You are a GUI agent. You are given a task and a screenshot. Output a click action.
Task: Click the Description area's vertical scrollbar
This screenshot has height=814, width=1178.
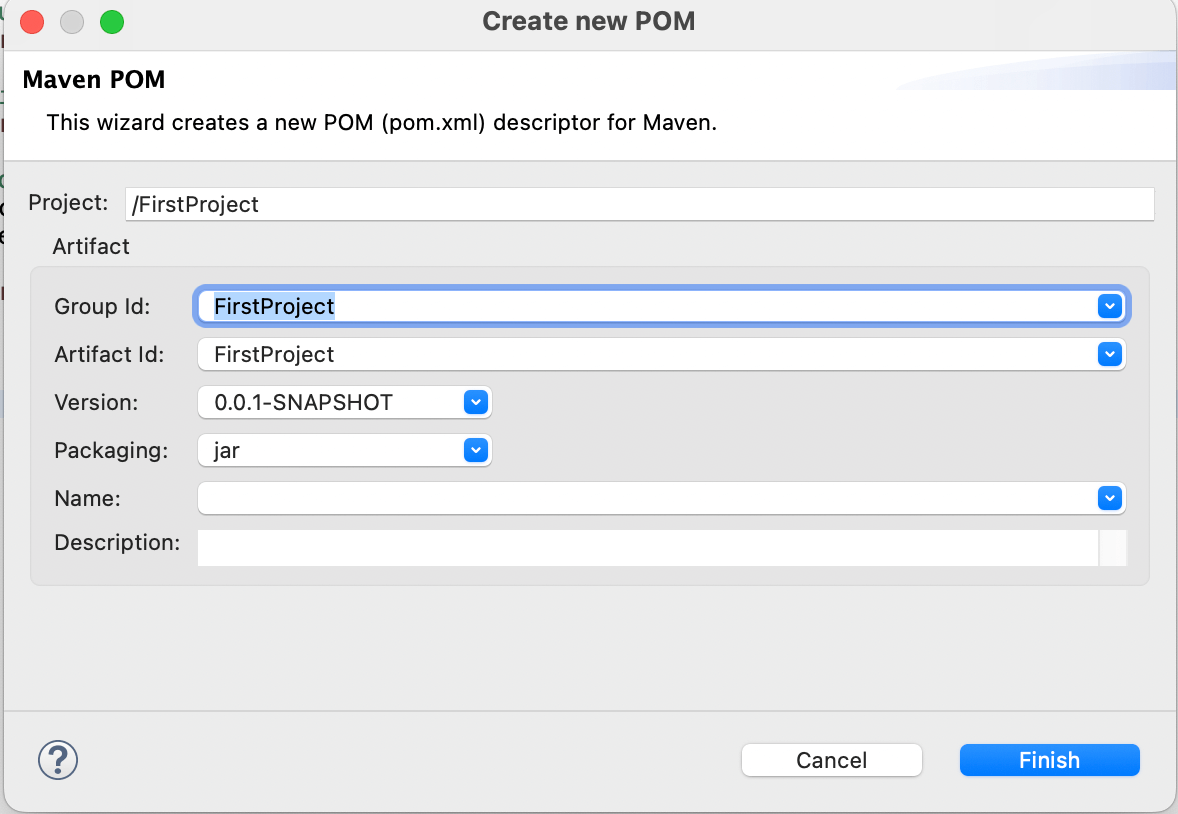pos(1113,548)
